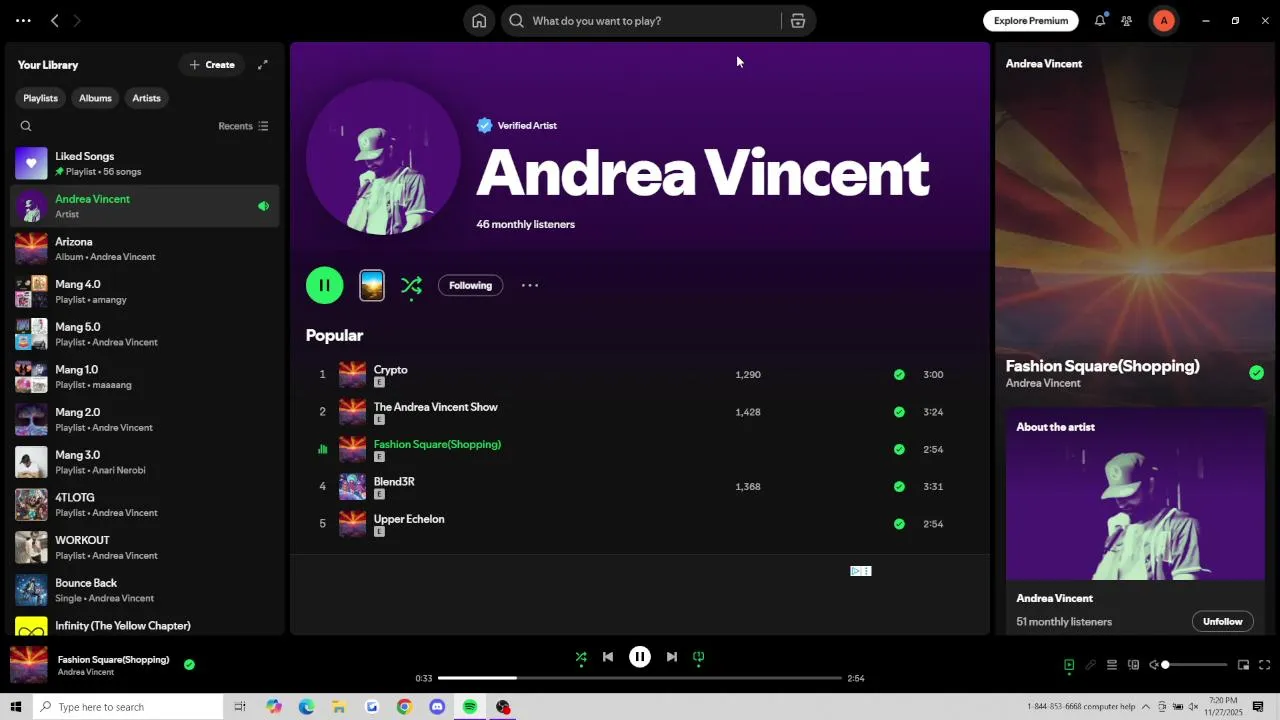The height and width of the screenshot is (720, 1280).
Task: Open Discord from the taskbar
Action: (437, 707)
